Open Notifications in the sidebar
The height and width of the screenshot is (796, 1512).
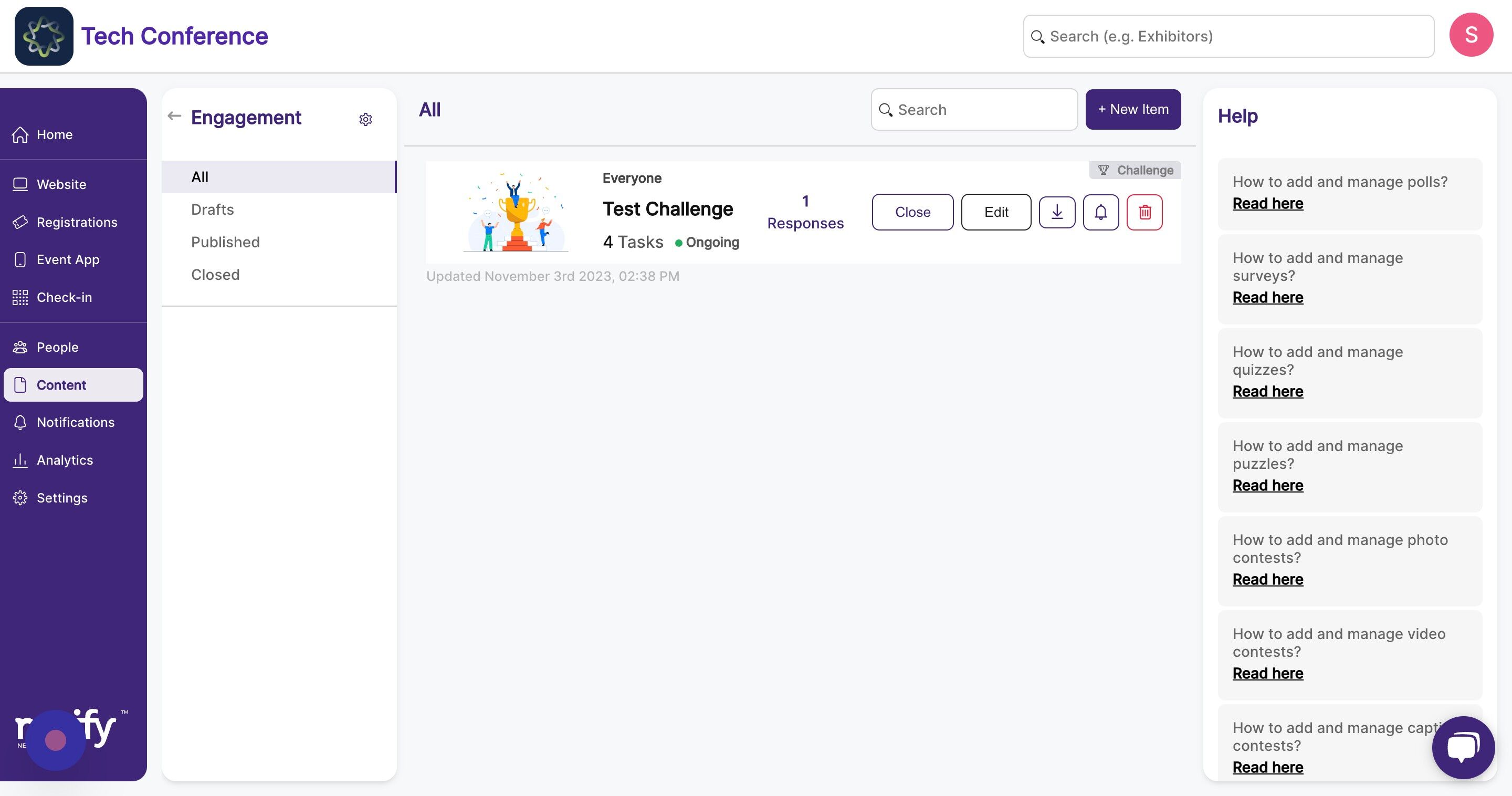pyautogui.click(x=75, y=422)
